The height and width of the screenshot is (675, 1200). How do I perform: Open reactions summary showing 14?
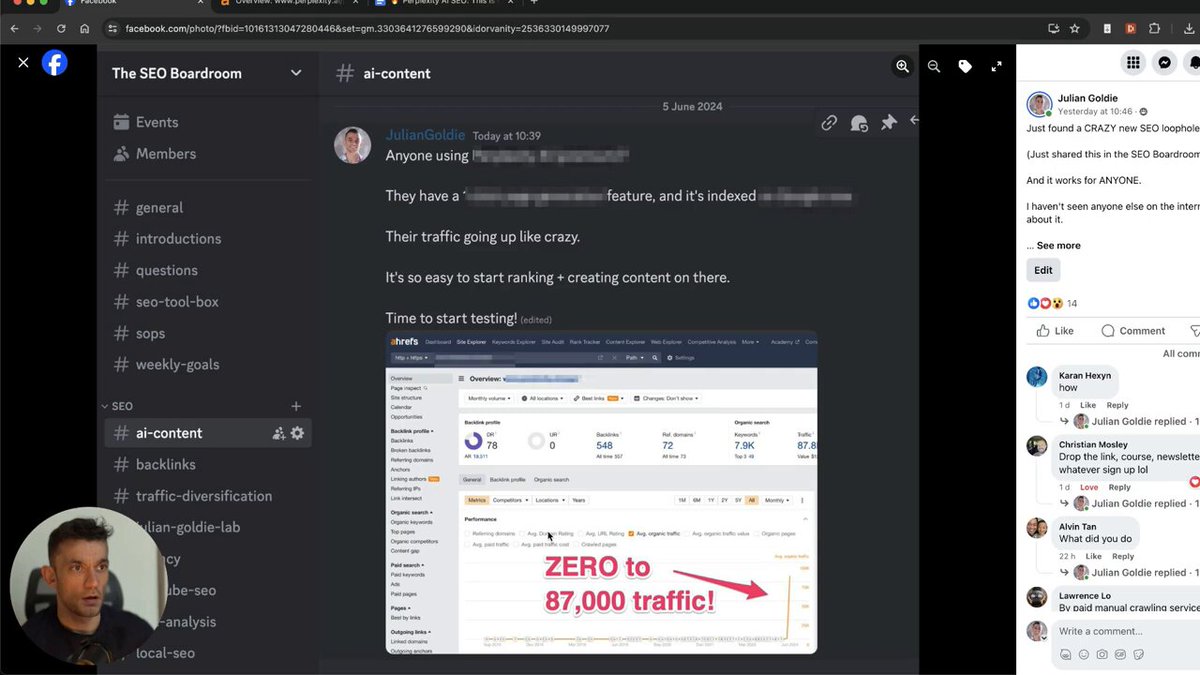coord(1052,303)
